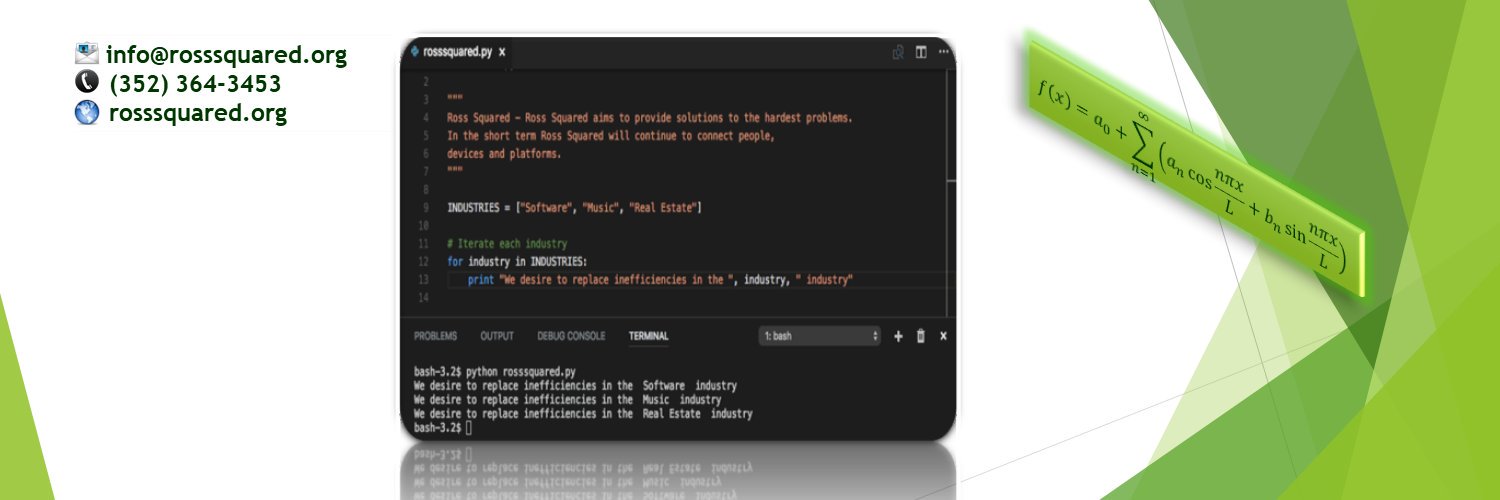
Task: Click code line 9 INDUSTRIES list
Action: tap(574, 208)
